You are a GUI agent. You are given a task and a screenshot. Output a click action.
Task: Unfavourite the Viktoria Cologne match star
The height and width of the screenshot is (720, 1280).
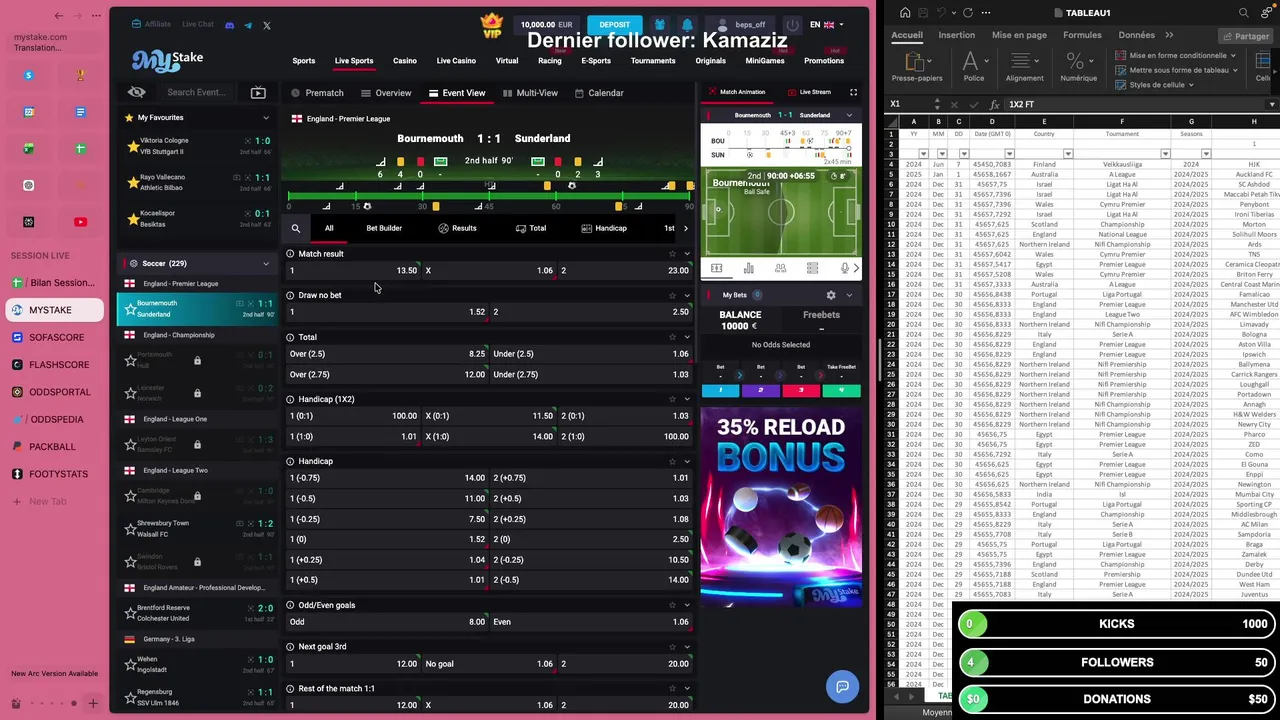133,146
